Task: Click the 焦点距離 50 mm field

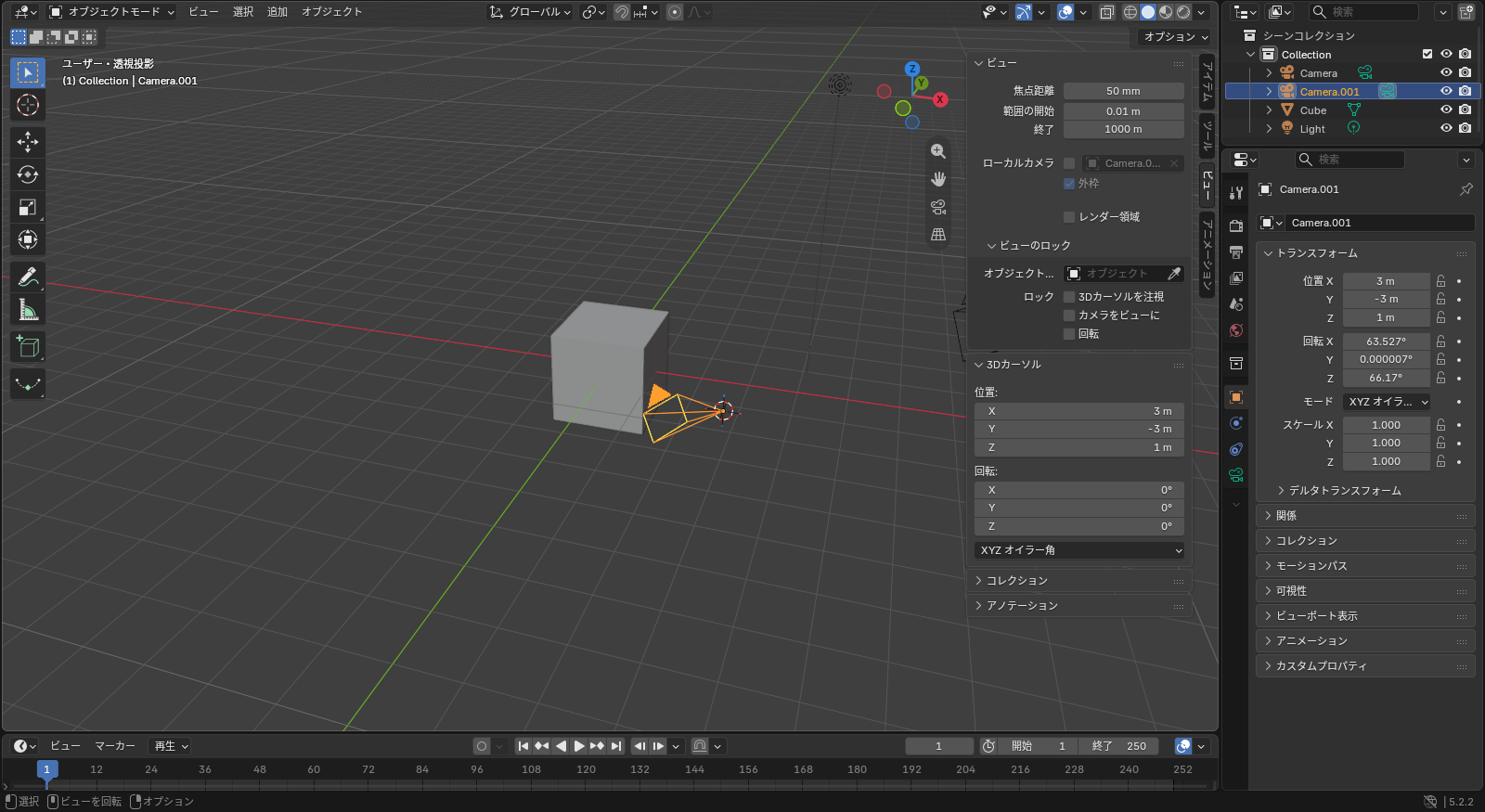Action: pos(1123,91)
